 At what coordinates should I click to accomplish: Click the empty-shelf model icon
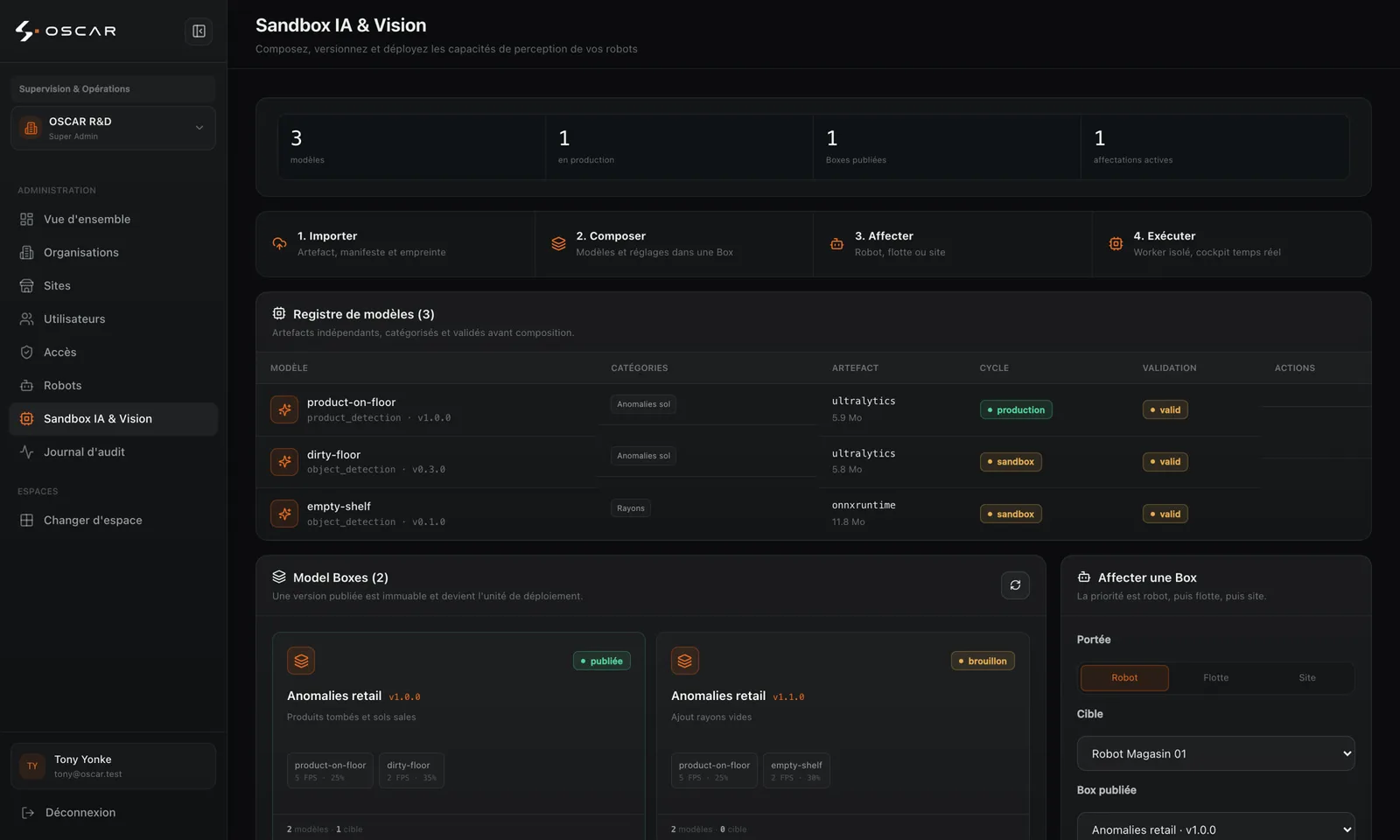coord(284,514)
